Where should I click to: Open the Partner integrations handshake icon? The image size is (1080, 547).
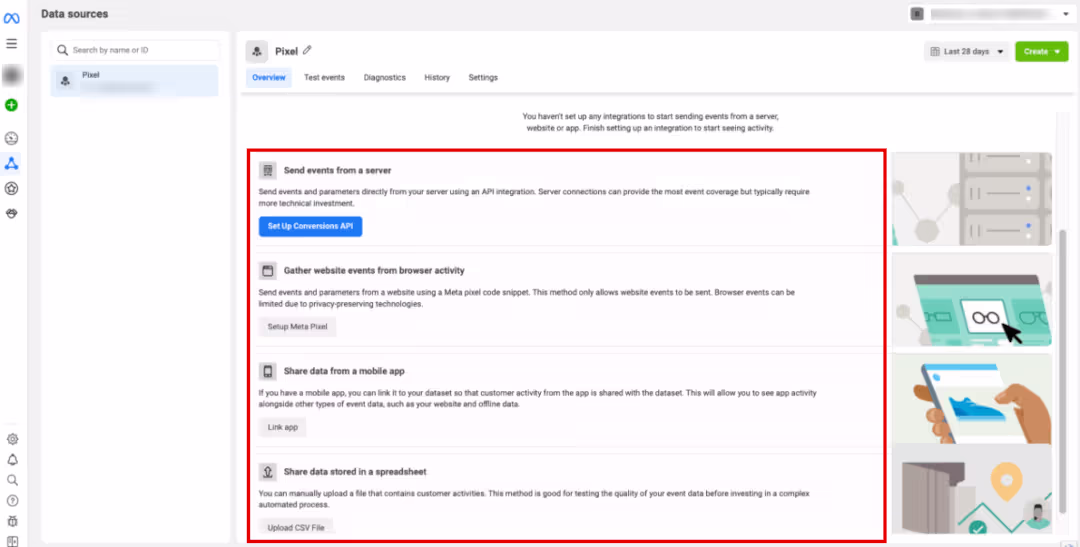pyautogui.click(x=11, y=214)
